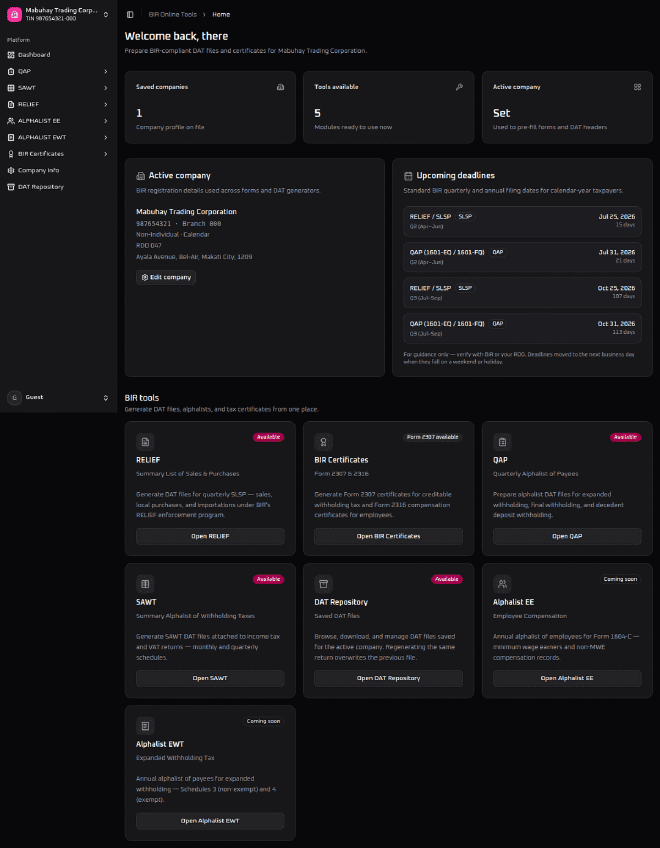Click the Open Alphalist EWT button

tap(210, 820)
